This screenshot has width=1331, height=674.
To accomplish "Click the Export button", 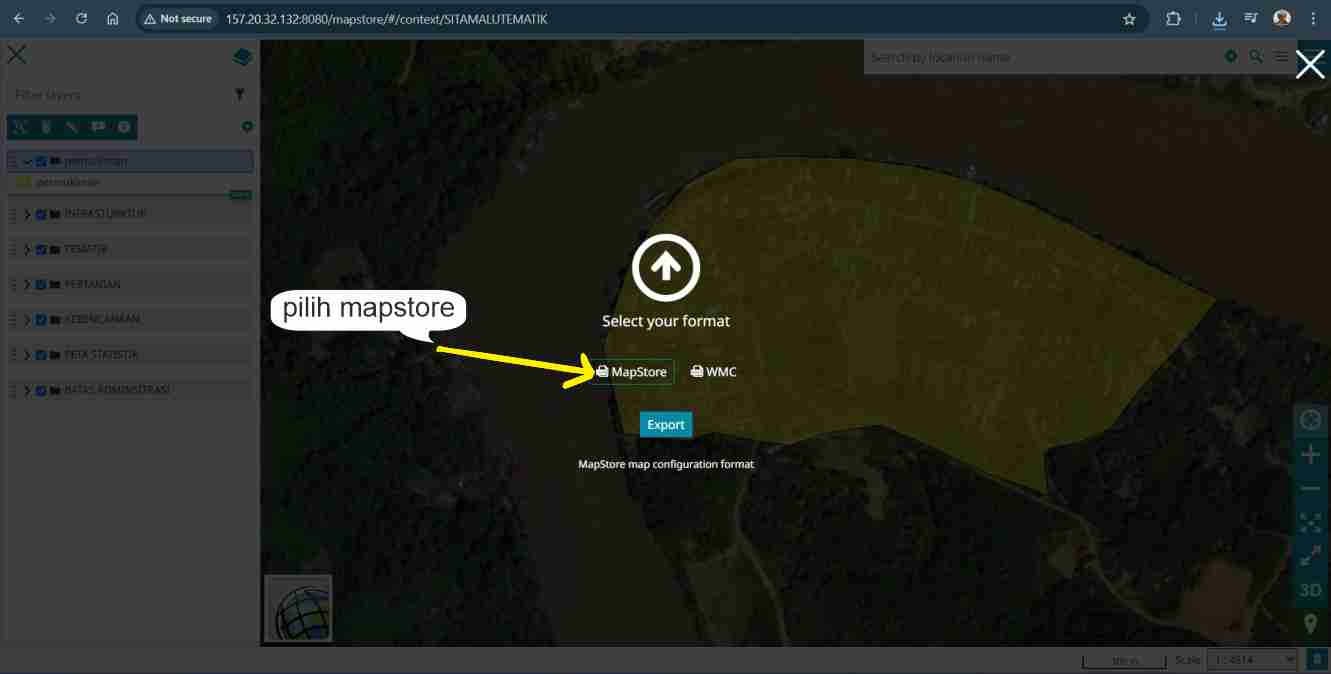I will coord(665,425).
